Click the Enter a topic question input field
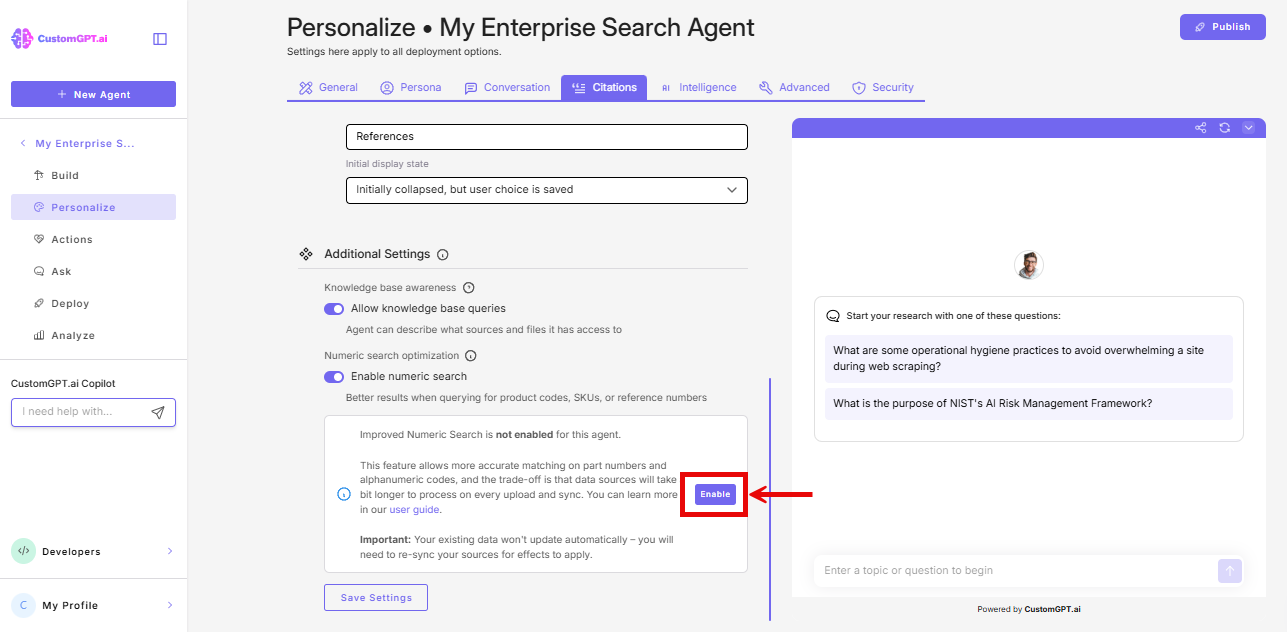1287x632 pixels. click(1010, 570)
